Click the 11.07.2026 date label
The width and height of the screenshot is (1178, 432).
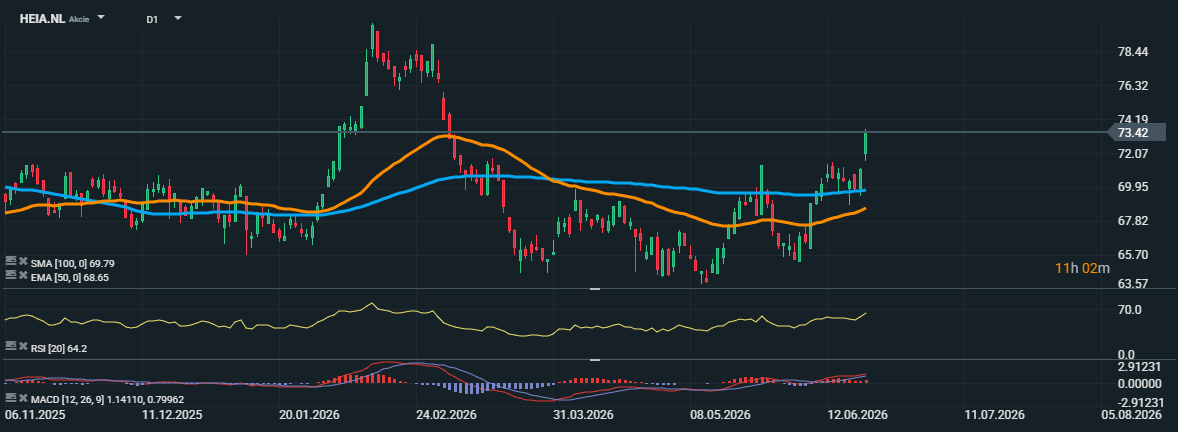[x=994, y=415]
